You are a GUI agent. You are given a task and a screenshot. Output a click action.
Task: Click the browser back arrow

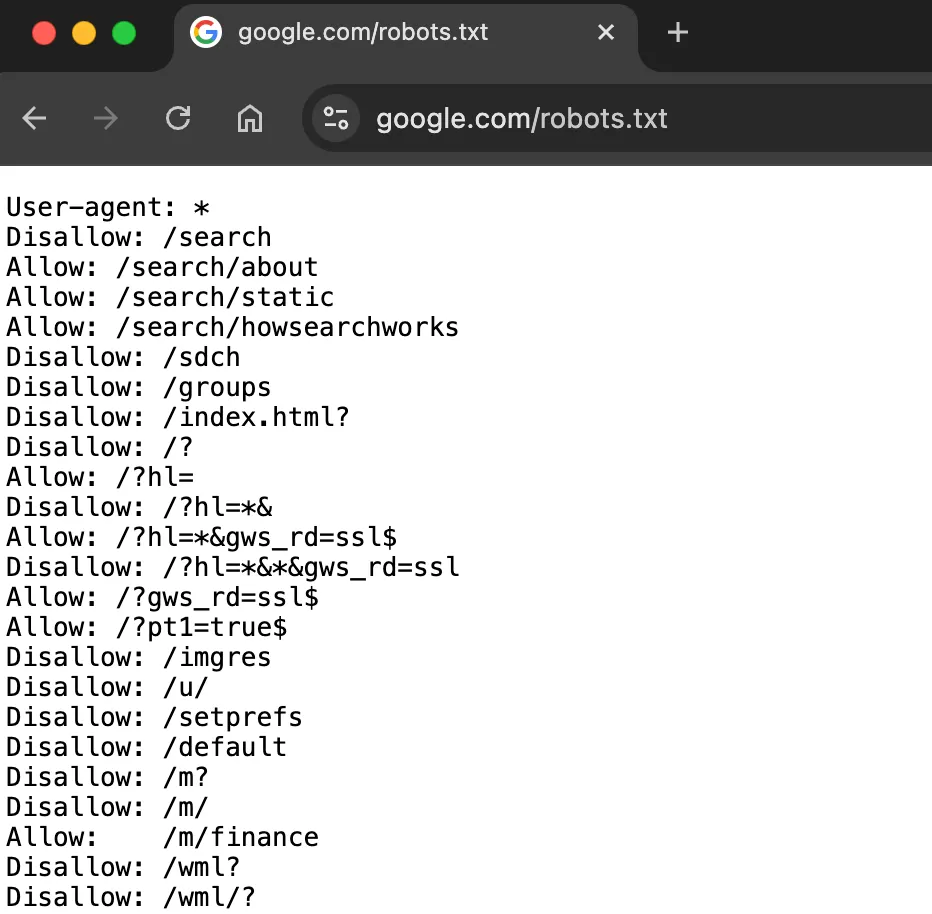[x=34, y=118]
